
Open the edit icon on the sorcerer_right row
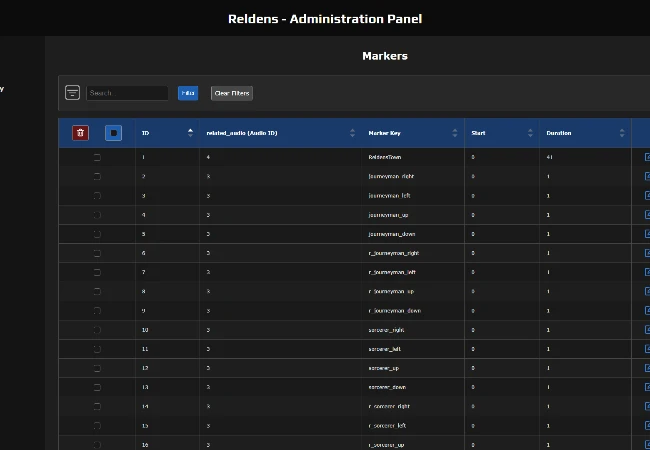point(647,330)
